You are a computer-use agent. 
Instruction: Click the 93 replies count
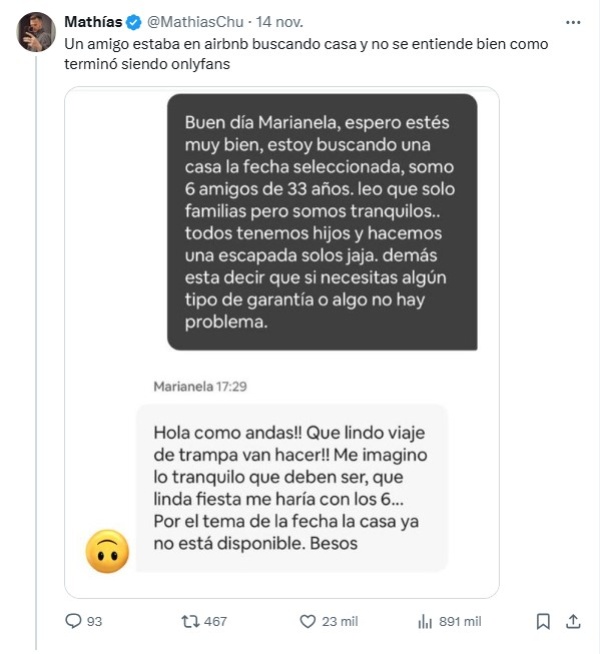point(95,621)
